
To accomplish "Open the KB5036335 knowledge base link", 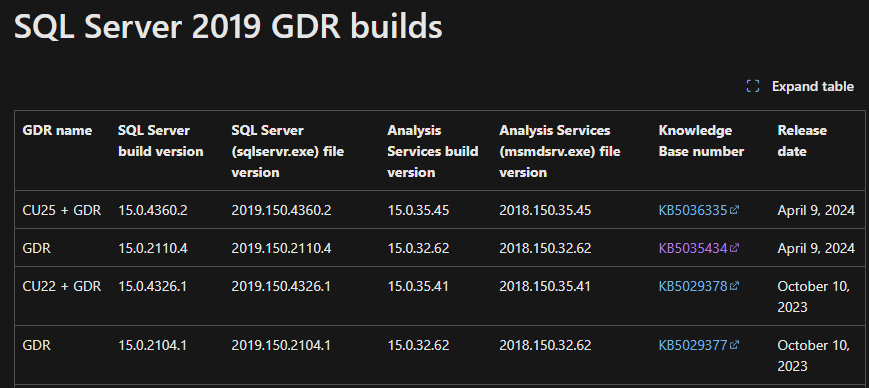I will click(x=692, y=211).
